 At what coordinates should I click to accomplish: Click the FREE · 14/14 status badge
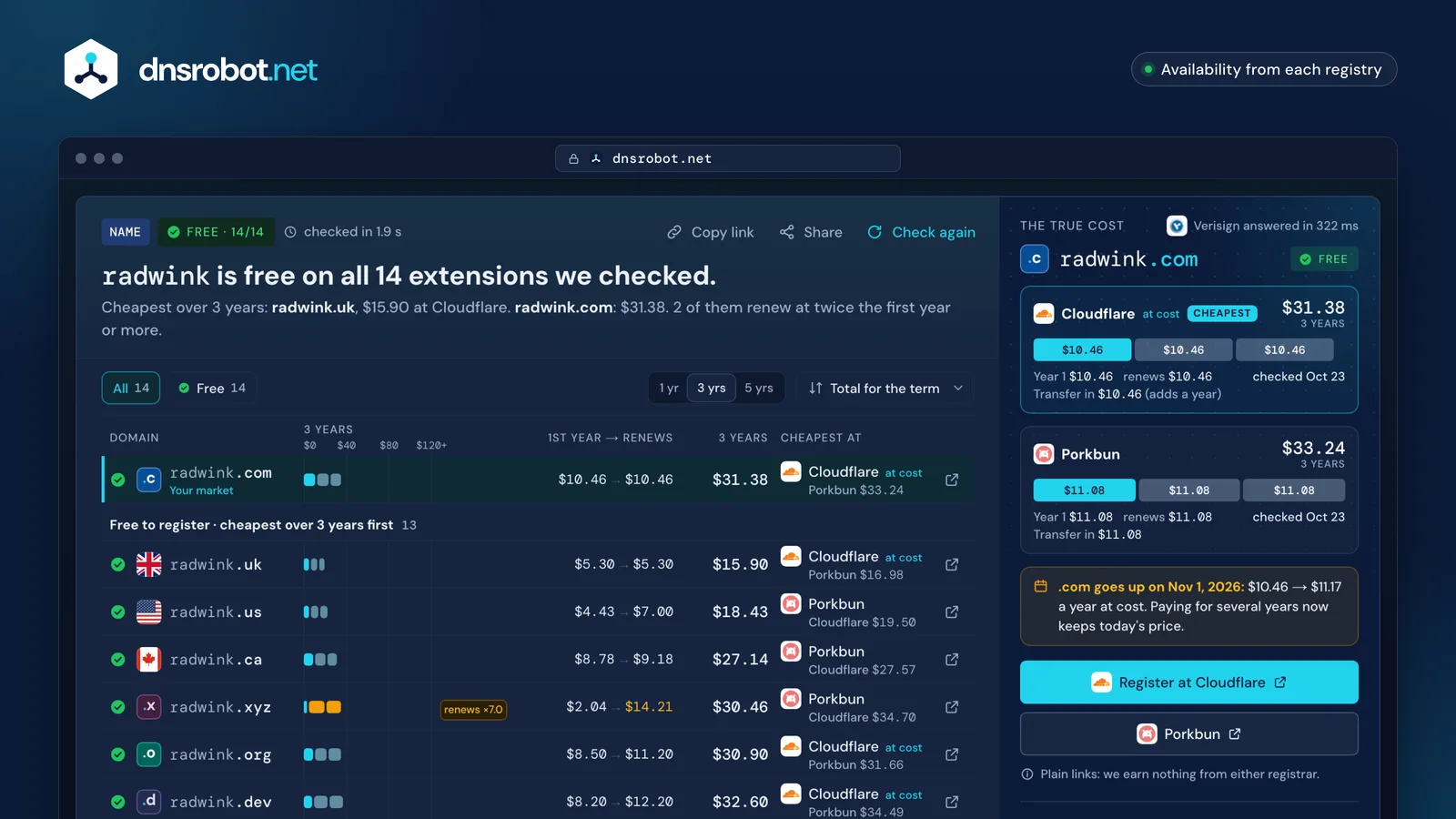click(x=216, y=232)
